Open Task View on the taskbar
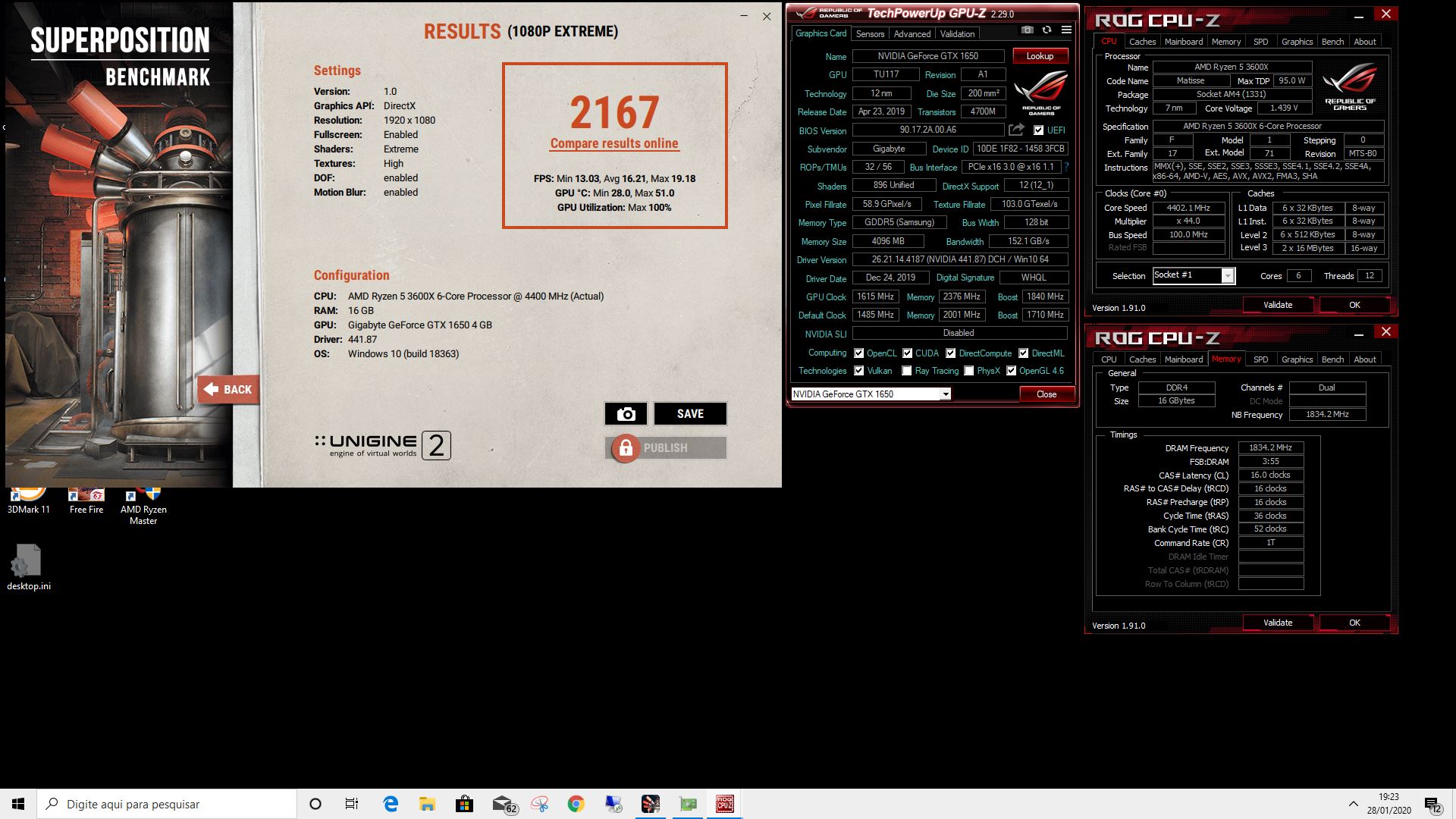This screenshot has height=819, width=1456. click(352, 804)
